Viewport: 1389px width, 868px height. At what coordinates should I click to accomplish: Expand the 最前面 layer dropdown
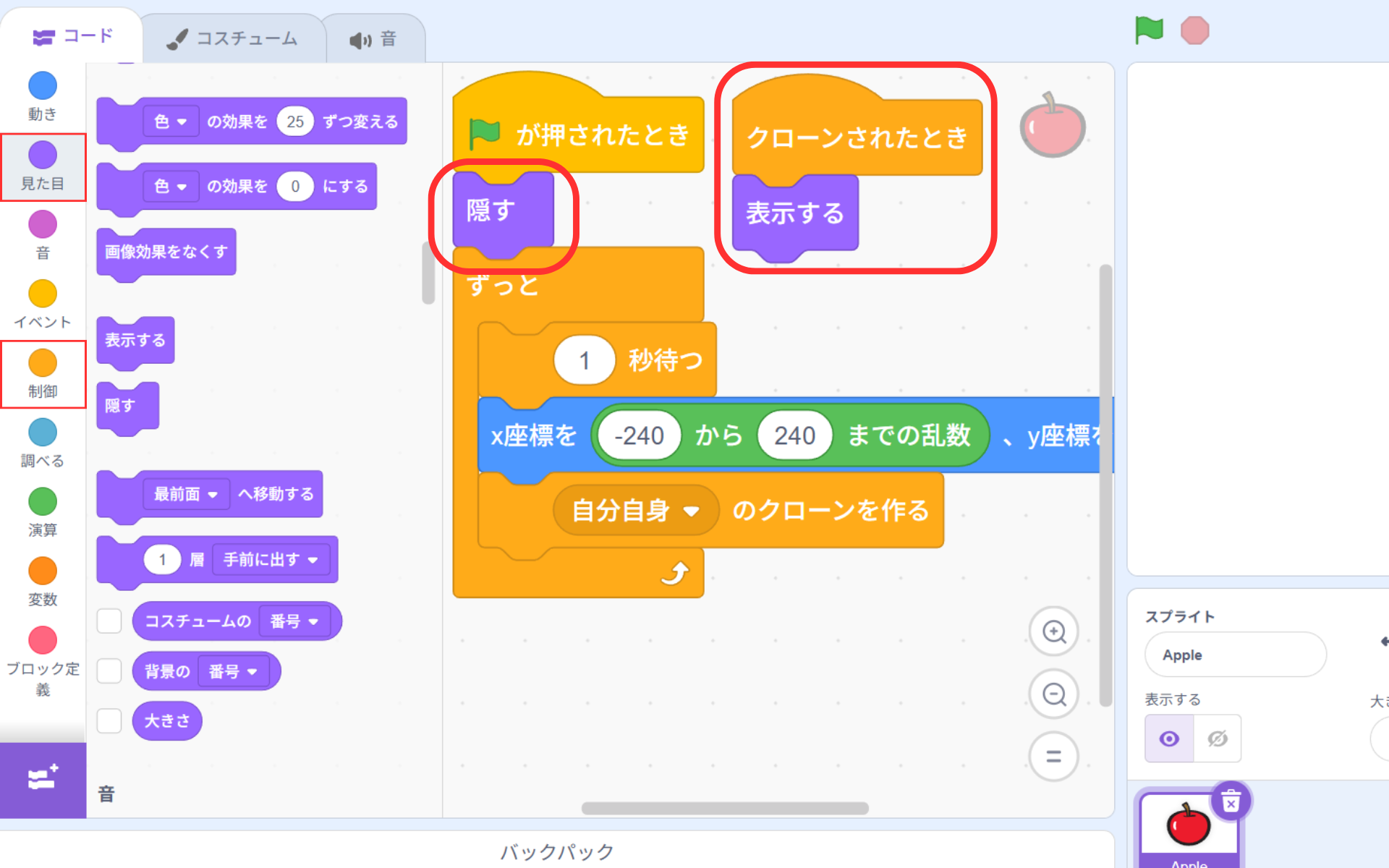(186, 494)
